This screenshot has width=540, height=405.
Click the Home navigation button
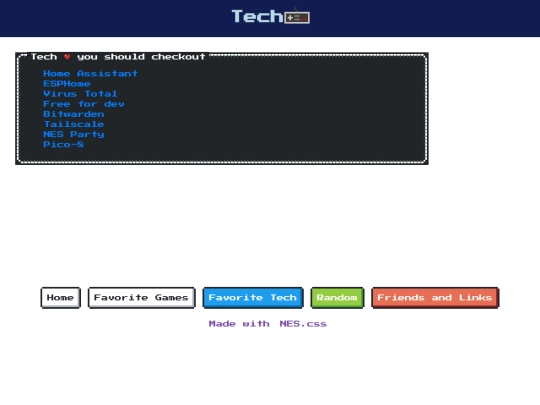60,298
